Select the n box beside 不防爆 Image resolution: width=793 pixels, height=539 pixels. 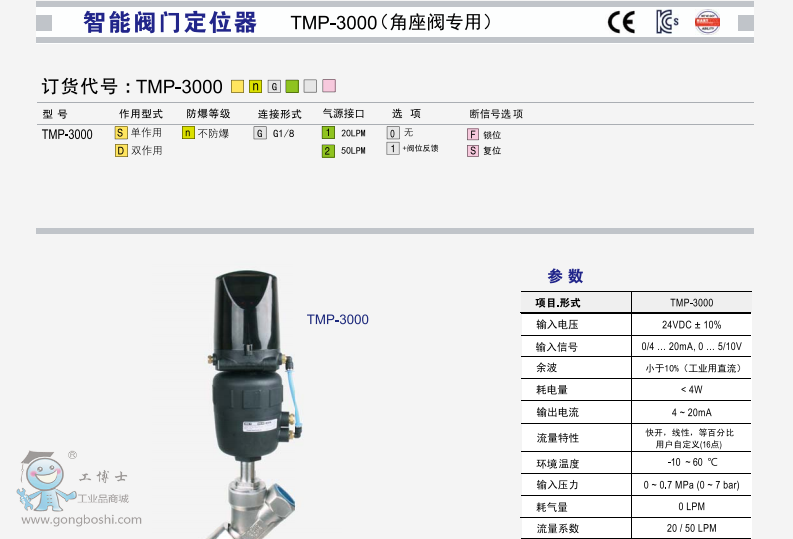188,133
